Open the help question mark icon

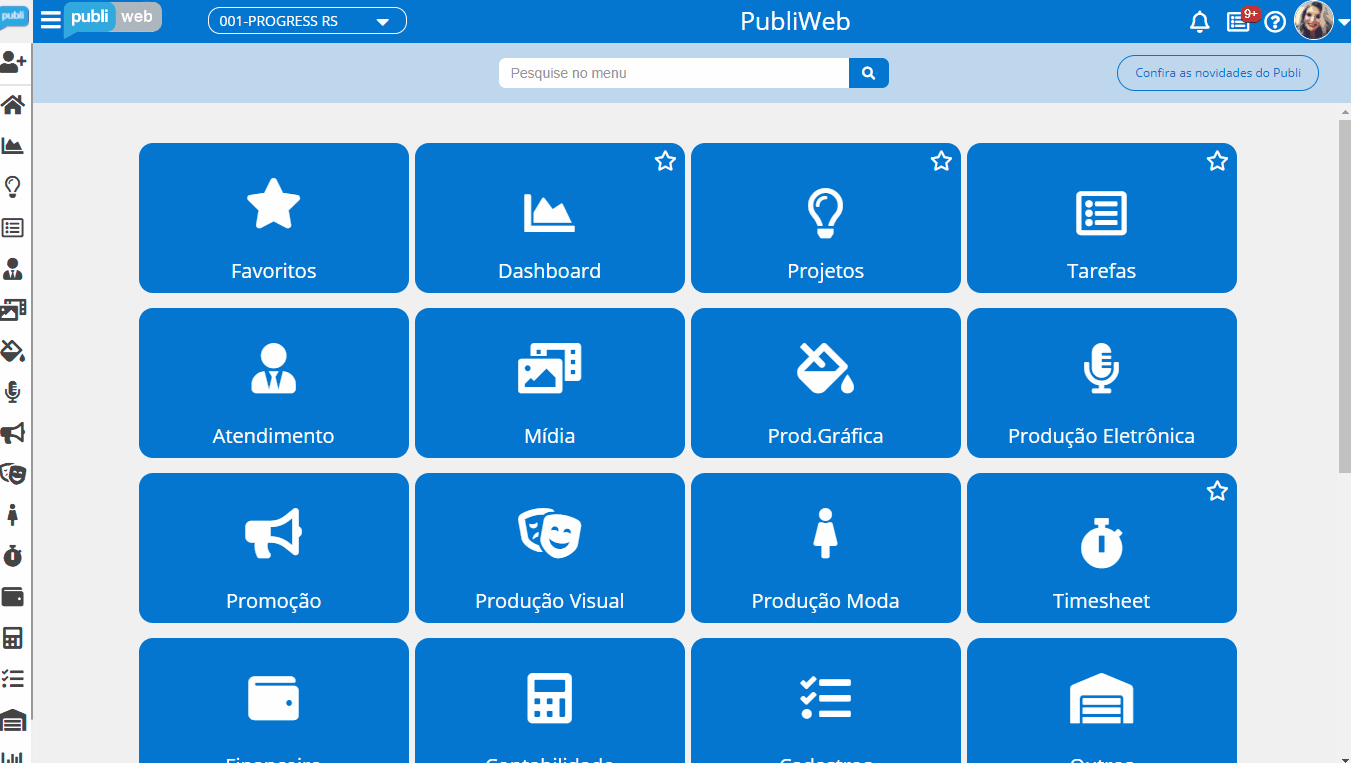[x=1275, y=22]
